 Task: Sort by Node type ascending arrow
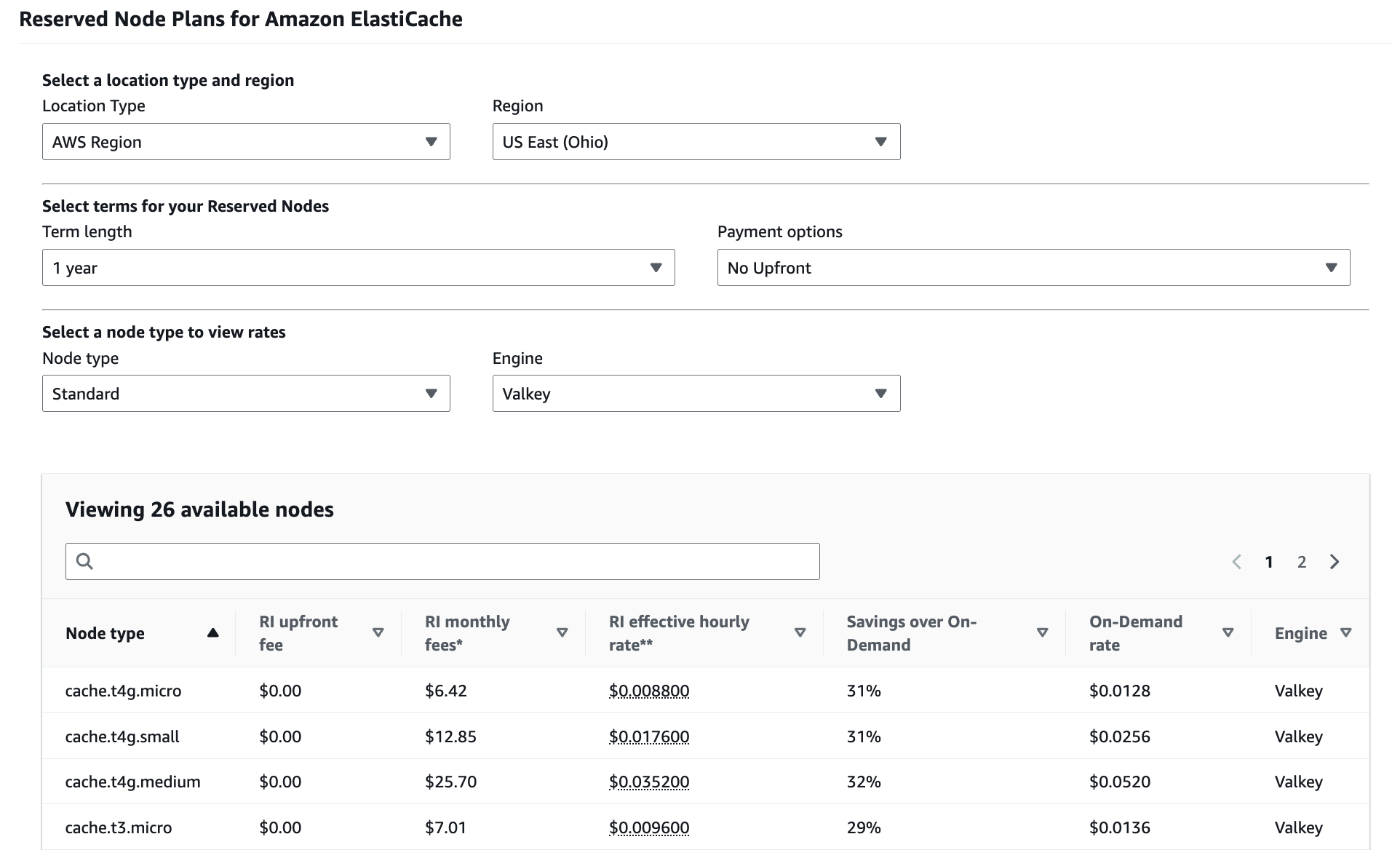pyautogui.click(x=212, y=633)
